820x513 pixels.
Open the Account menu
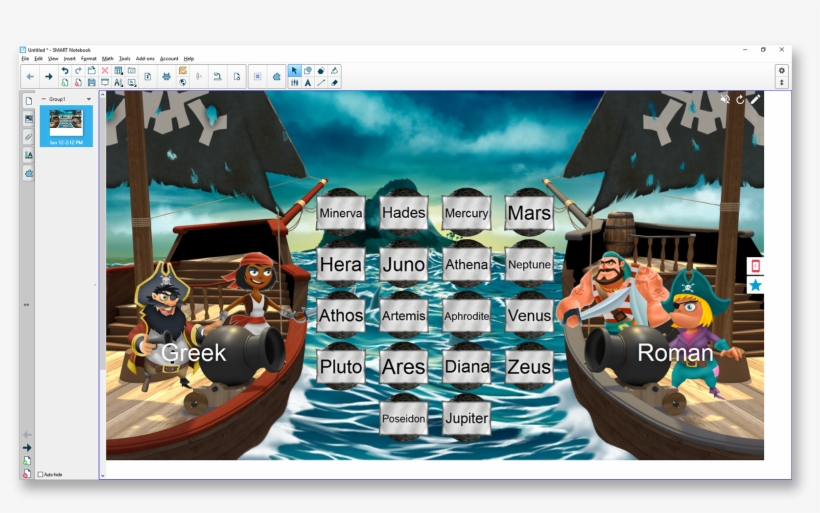[x=169, y=59]
